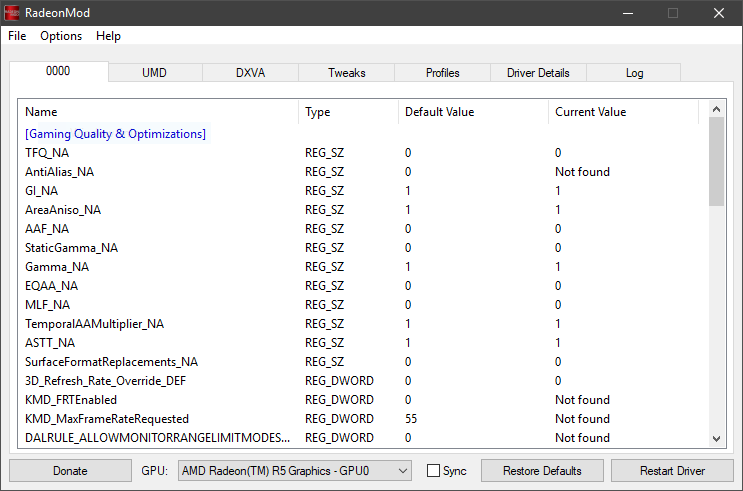Click REG_DWORD type of 3D_Refresh_Rate_Override_DEF
Image resolution: width=743 pixels, height=491 pixels.
(339, 381)
